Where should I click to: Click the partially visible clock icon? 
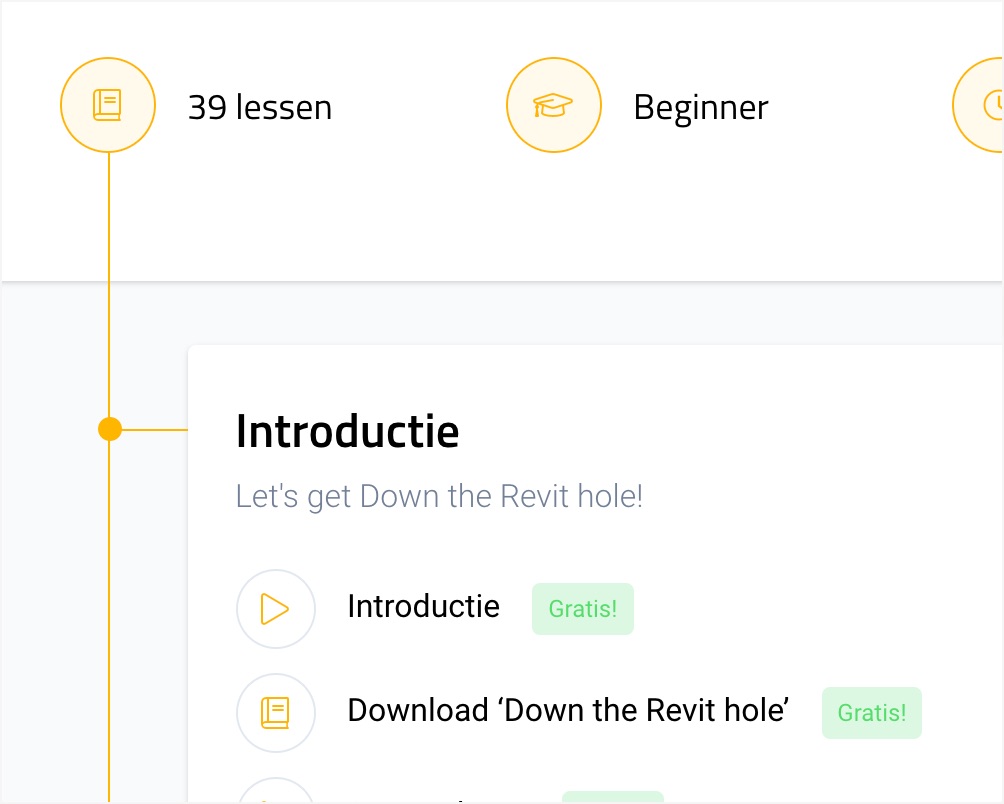click(985, 105)
